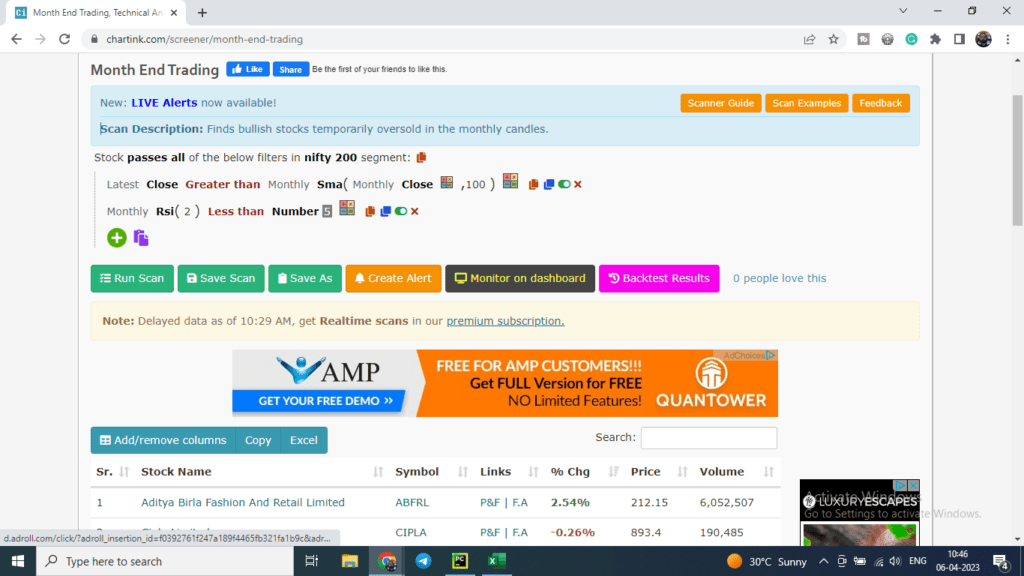Open the ABFRL symbol link
The image size is (1024, 576).
click(412, 502)
